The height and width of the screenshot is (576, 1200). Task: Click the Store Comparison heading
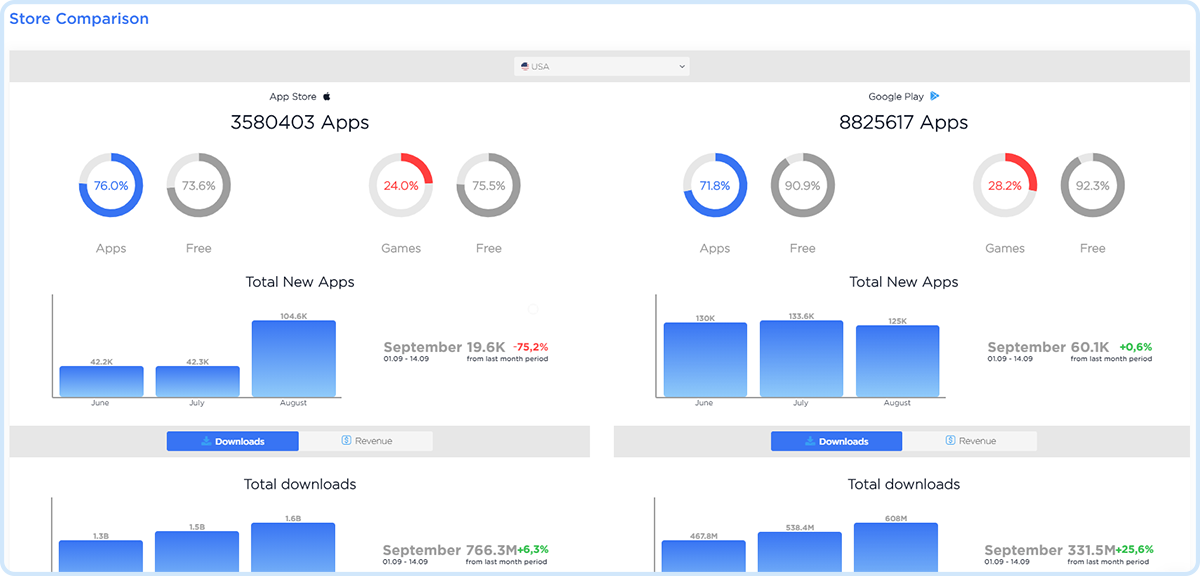79,19
